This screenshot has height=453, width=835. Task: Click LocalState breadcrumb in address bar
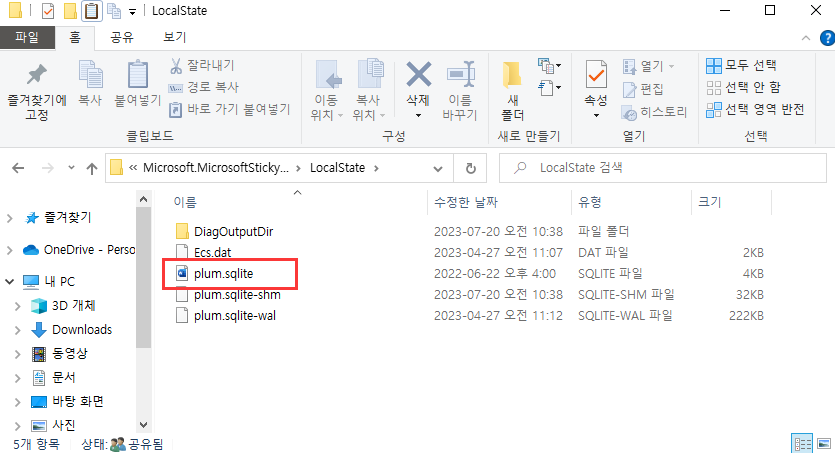click(x=338, y=168)
